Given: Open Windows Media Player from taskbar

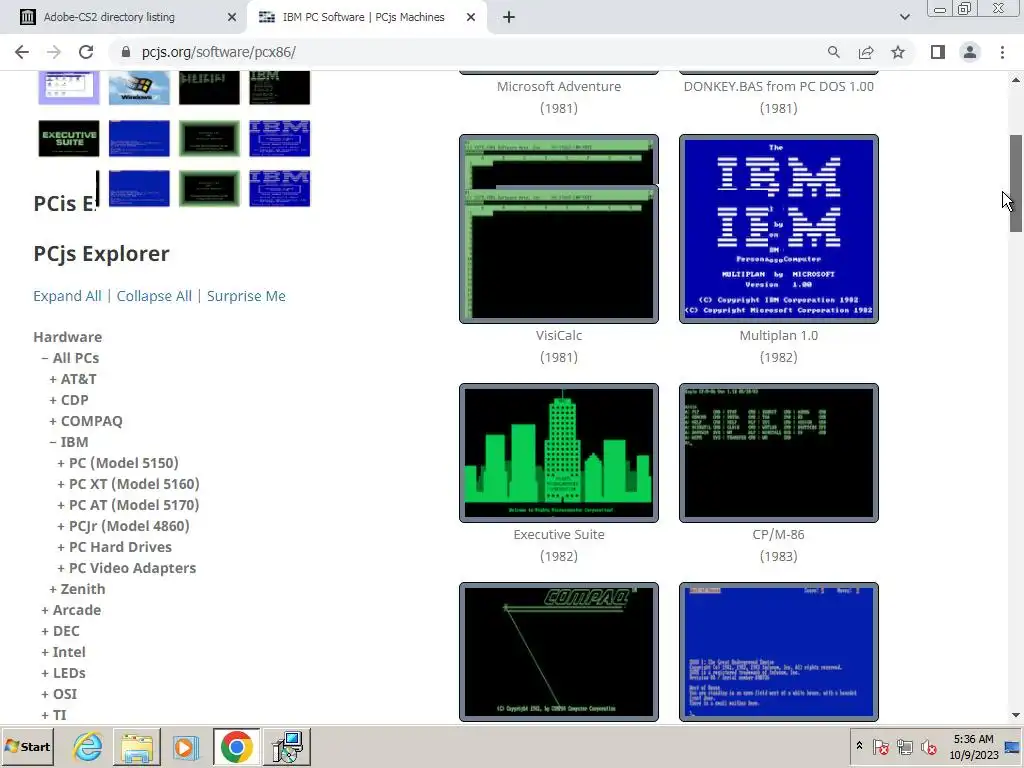Looking at the screenshot, I should pyautogui.click(x=186, y=746).
